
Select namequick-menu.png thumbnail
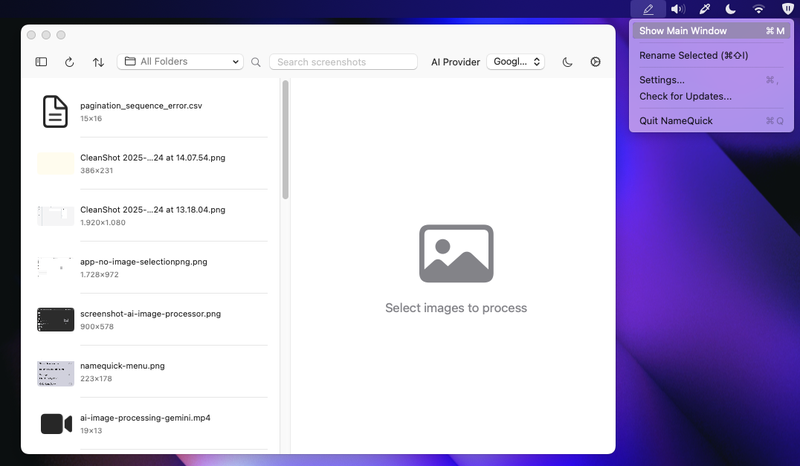[x=56, y=373]
